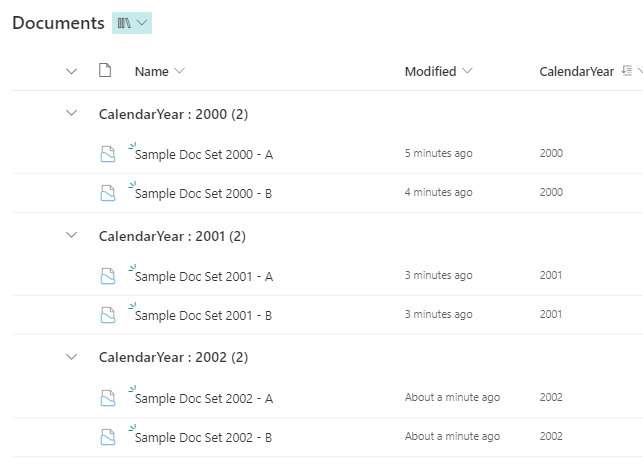Image resolution: width=643 pixels, height=468 pixels.
Task: Collapse the CalendarYear : 2000 group
Action: tap(71, 114)
